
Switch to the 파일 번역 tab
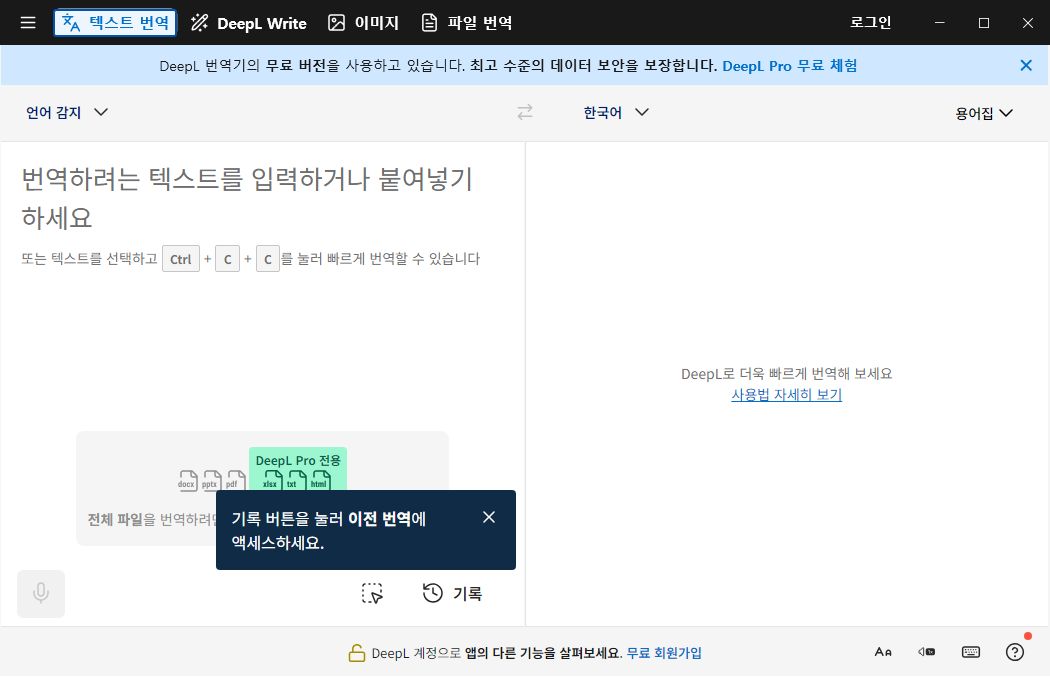467,23
